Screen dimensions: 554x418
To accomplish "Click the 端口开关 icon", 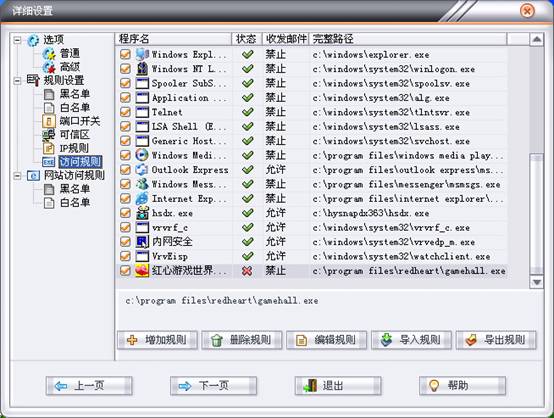I will pyautogui.click(x=49, y=121).
